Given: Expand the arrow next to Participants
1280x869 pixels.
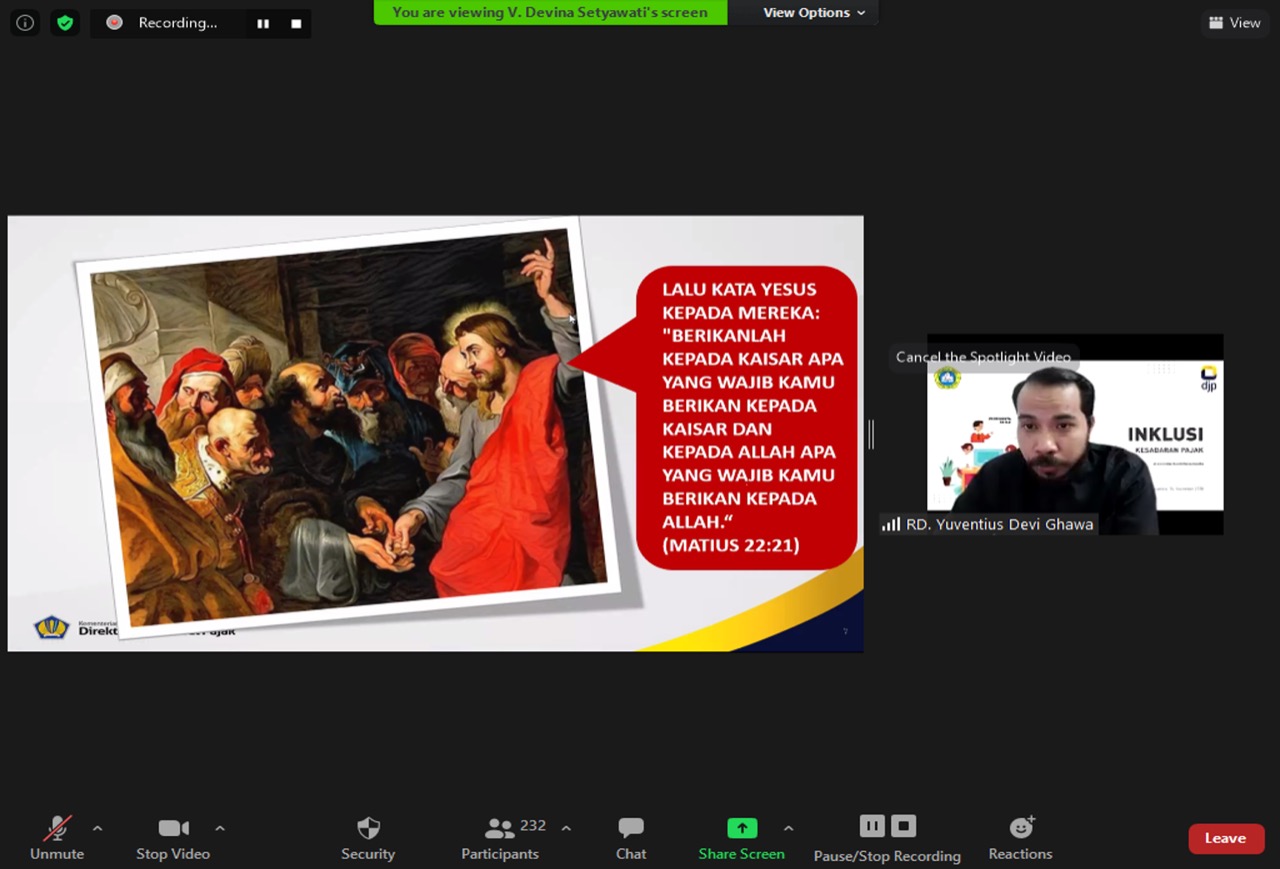Looking at the screenshot, I should [x=566, y=828].
